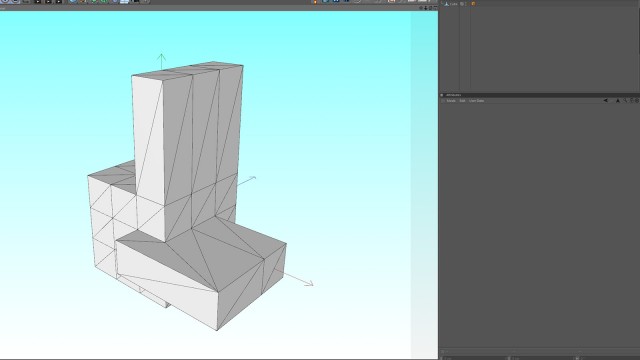Click the search icon in Attributes panel
This screenshot has width=640, height=360.
pos(625,100)
